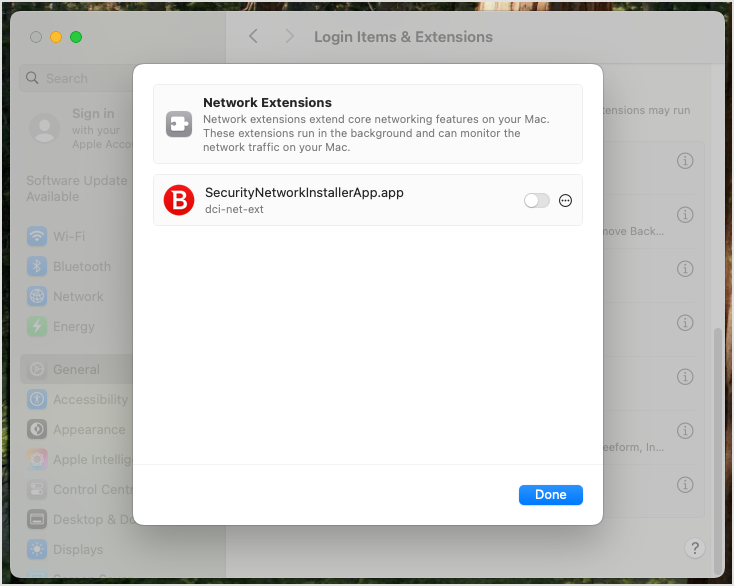Click the General gear icon
This screenshot has width=734, height=586.
[x=37, y=369]
